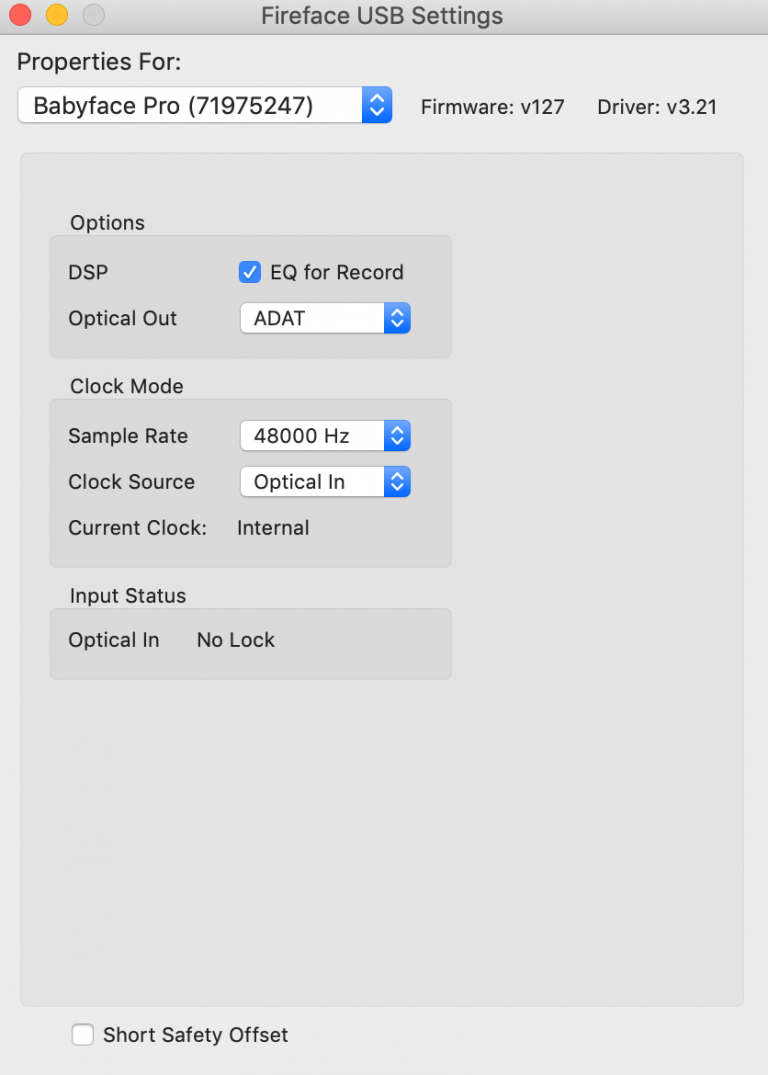Click the Firmware v127 label

[x=492, y=107]
